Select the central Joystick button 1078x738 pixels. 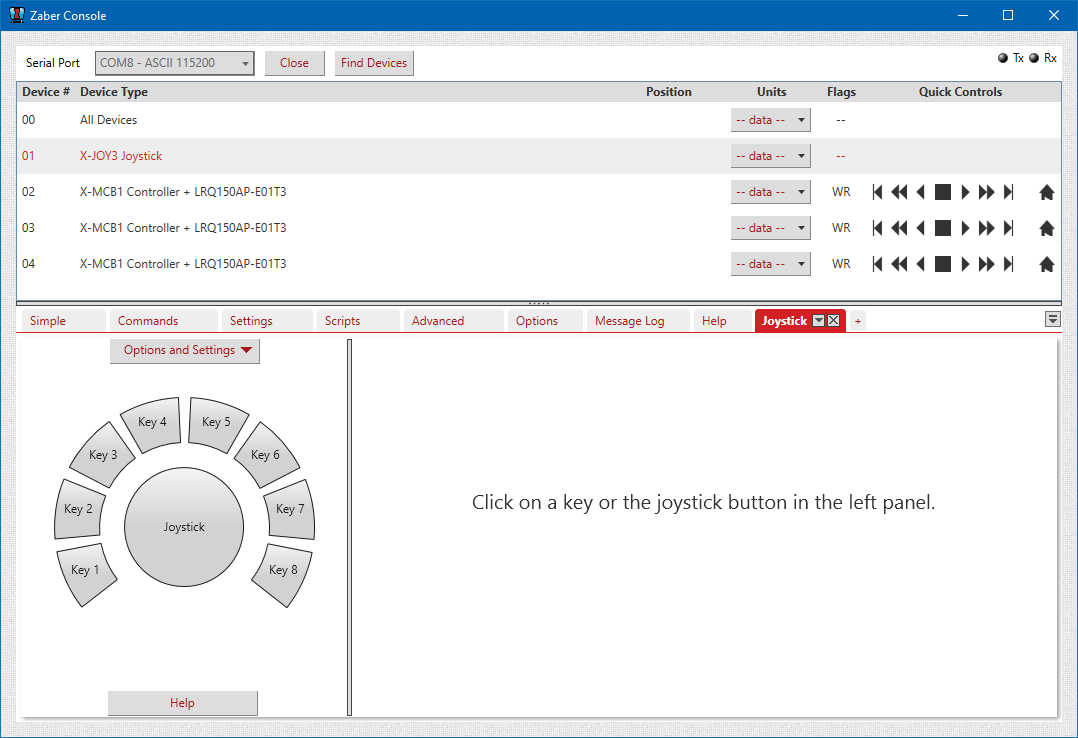(184, 527)
